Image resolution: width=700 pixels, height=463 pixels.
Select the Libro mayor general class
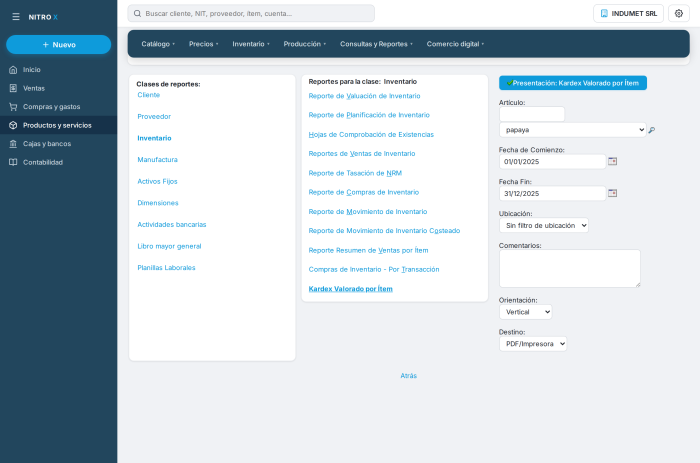[169, 246]
